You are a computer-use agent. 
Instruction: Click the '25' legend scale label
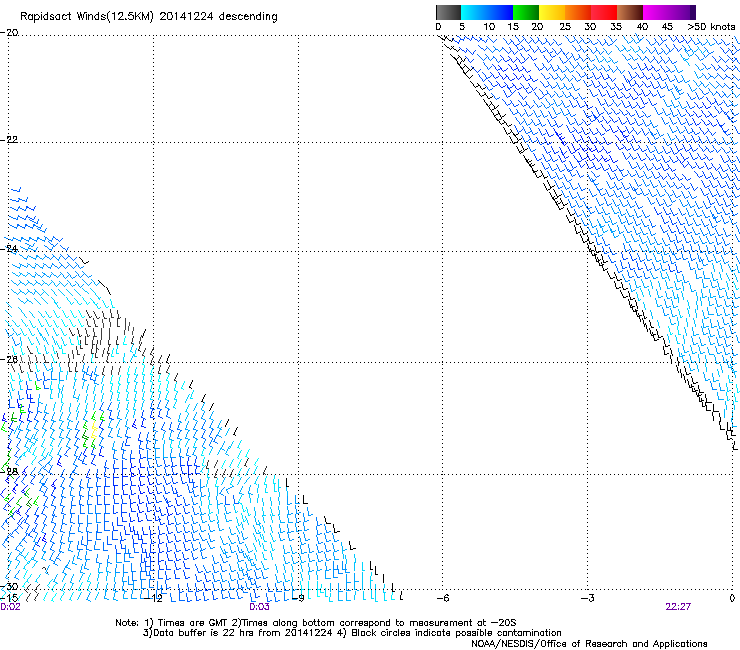click(x=565, y=27)
